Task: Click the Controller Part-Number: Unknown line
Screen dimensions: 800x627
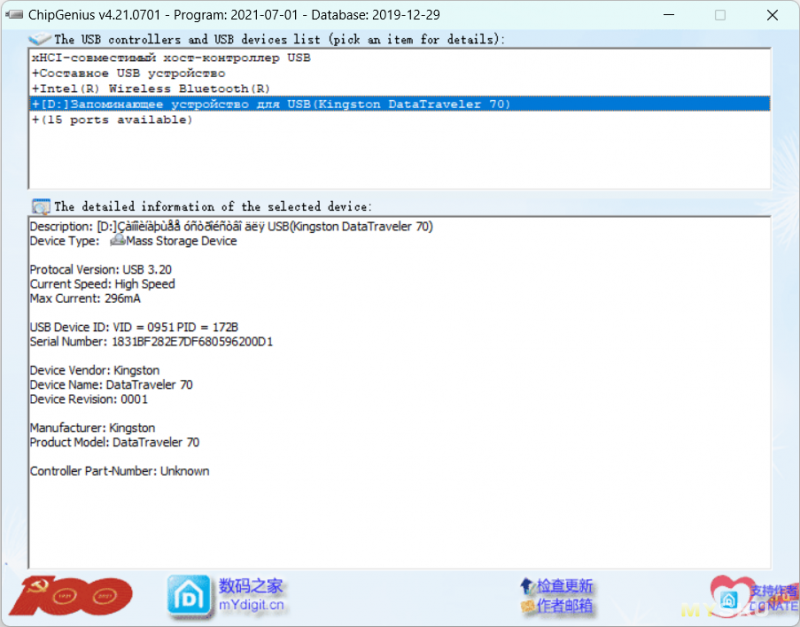Action: coord(119,471)
